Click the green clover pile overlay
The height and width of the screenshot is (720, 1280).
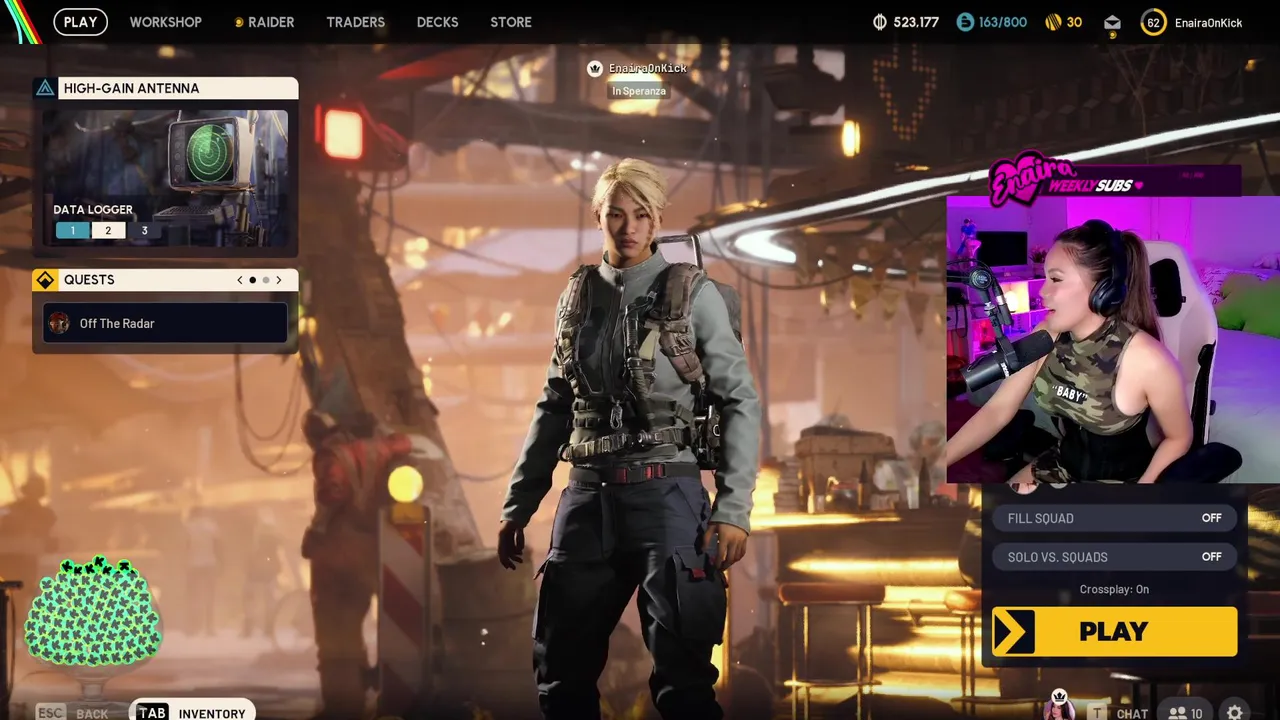(x=93, y=612)
